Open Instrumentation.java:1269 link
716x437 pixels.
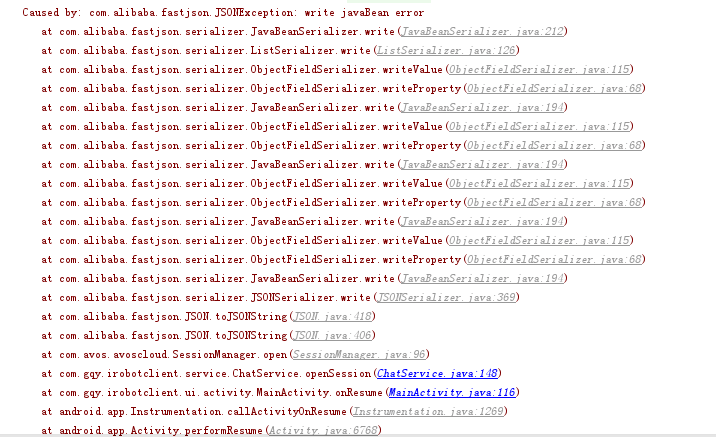(428, 412)
